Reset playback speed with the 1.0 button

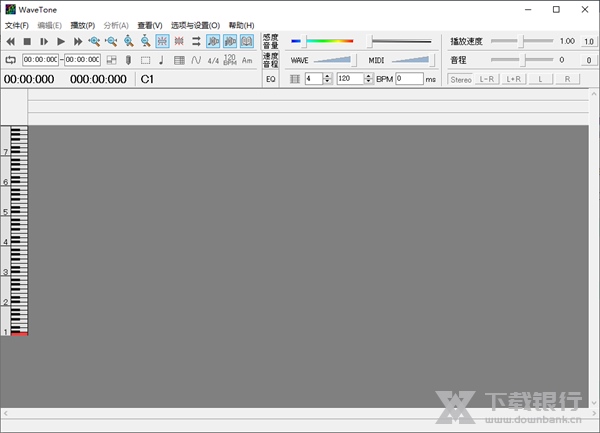(589, 41)
